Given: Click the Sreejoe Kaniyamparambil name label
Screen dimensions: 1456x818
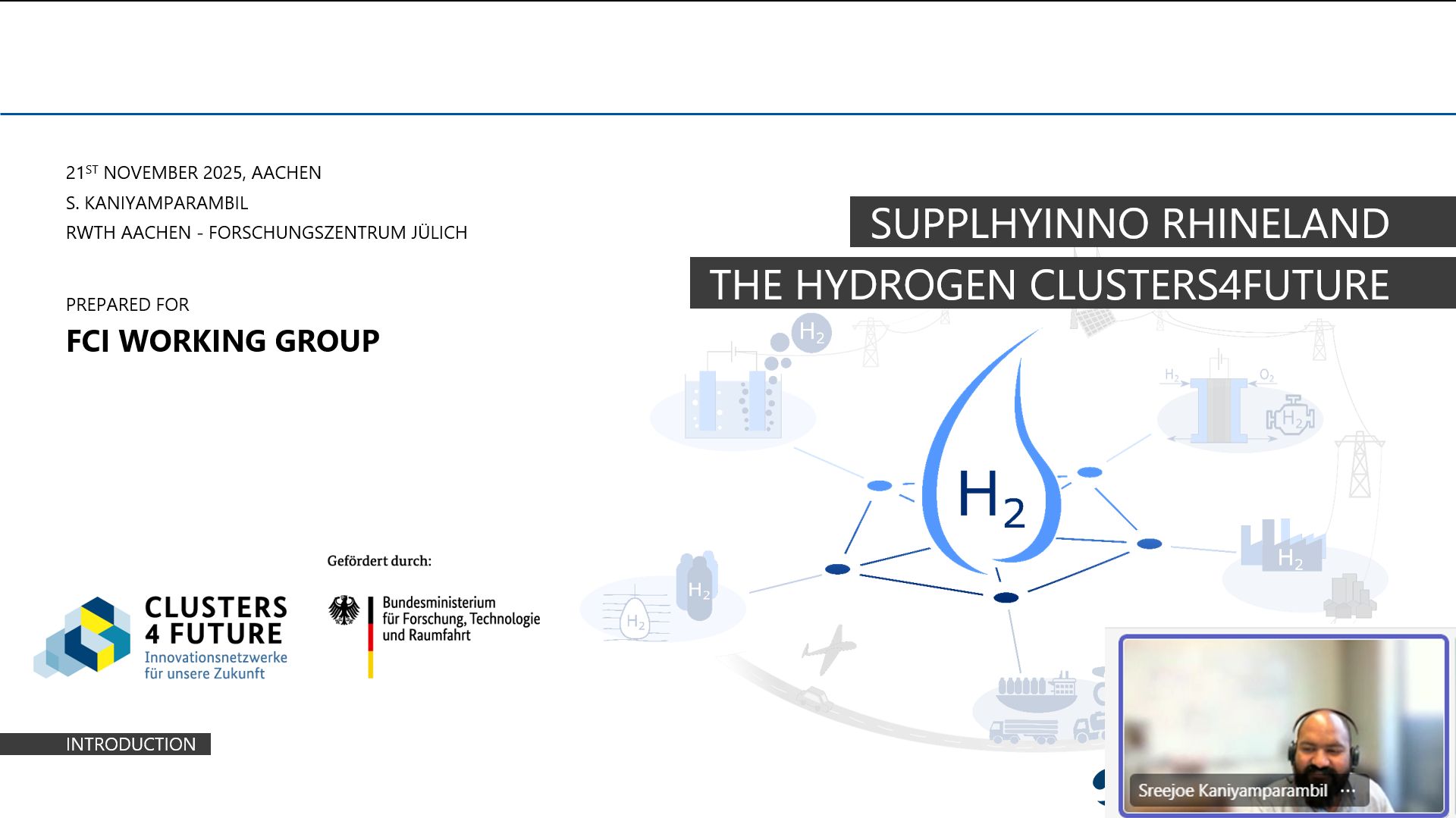Looking at the screenshot, I should 1232,791.
